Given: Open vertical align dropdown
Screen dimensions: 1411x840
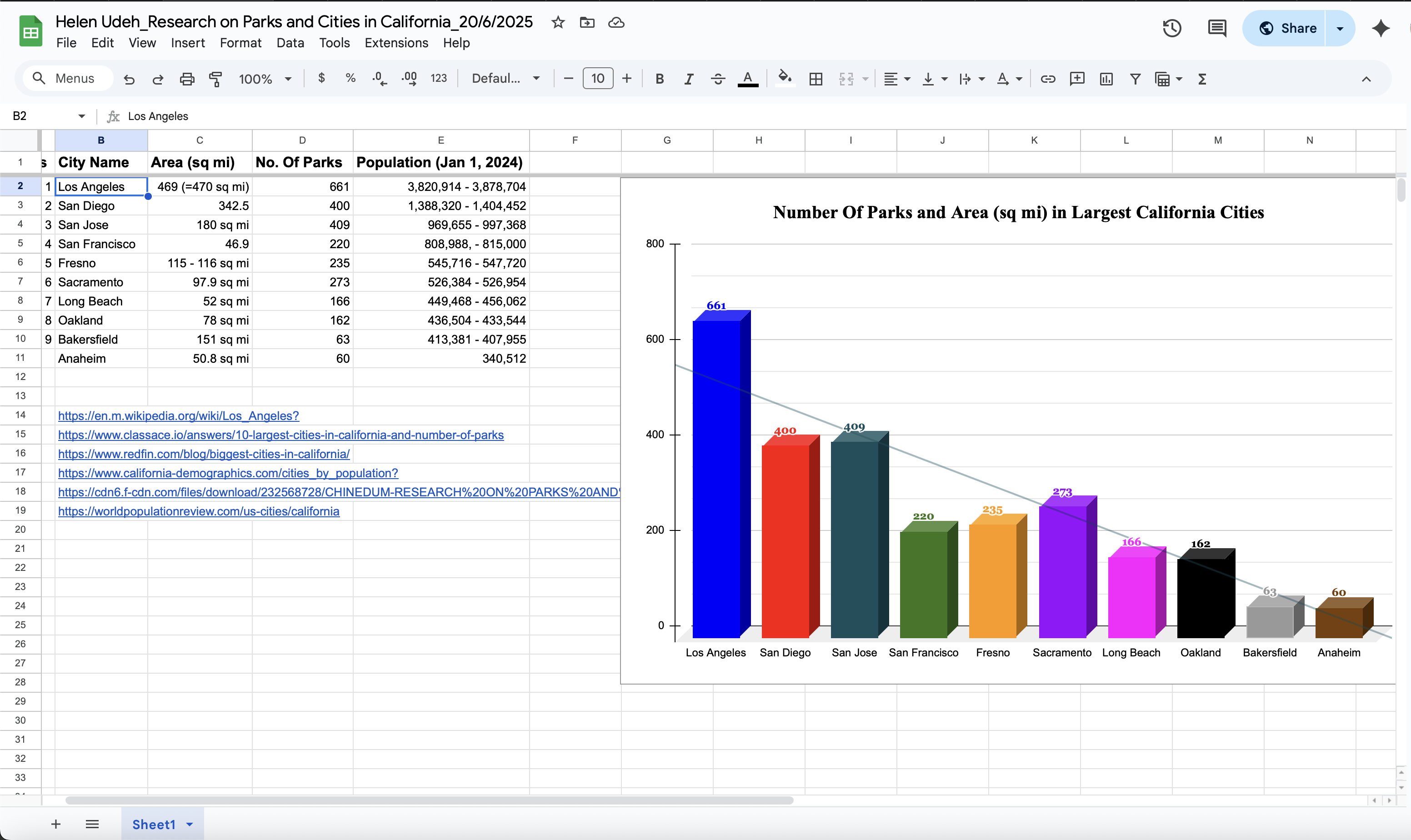Looking at the screenshot, I should pyautogui.click(x=934, y=79).
